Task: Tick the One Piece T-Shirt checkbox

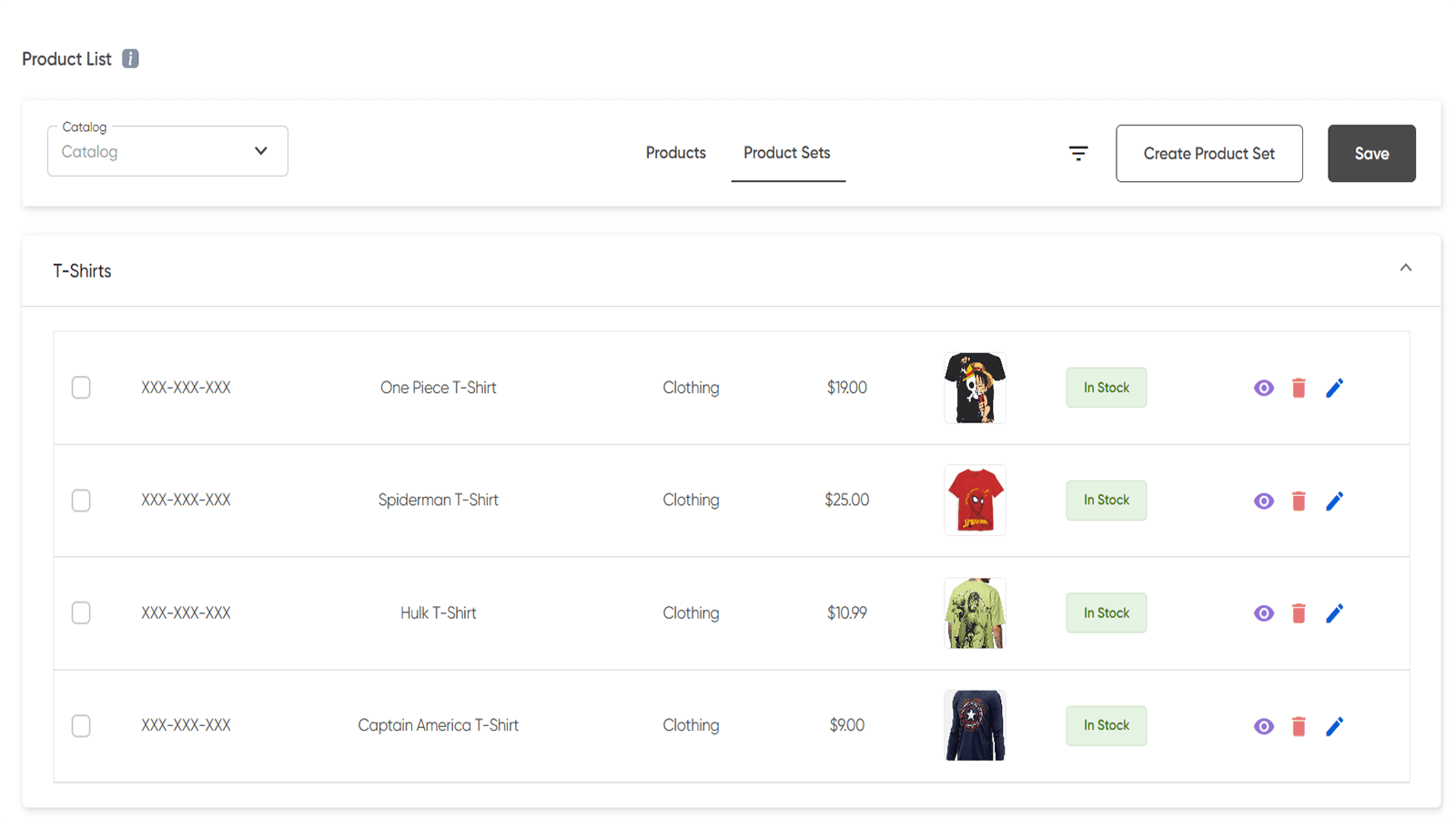Action: click(81, 388)
